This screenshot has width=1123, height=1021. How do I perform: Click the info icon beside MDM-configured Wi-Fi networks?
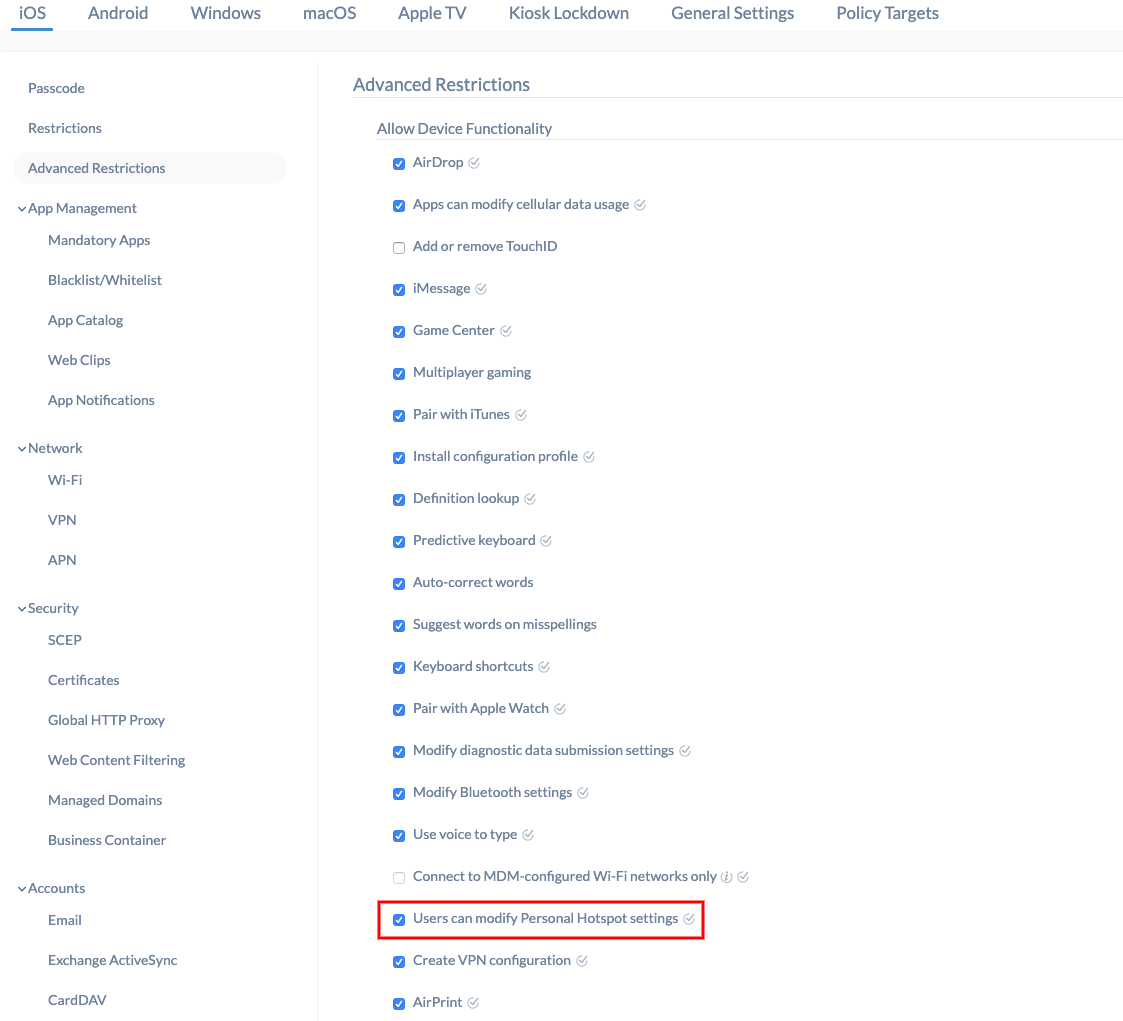[726, 877]
